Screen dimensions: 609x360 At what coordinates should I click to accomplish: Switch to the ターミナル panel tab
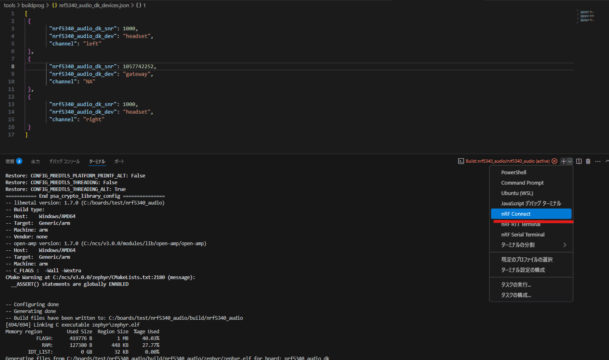tap(97, 161)
